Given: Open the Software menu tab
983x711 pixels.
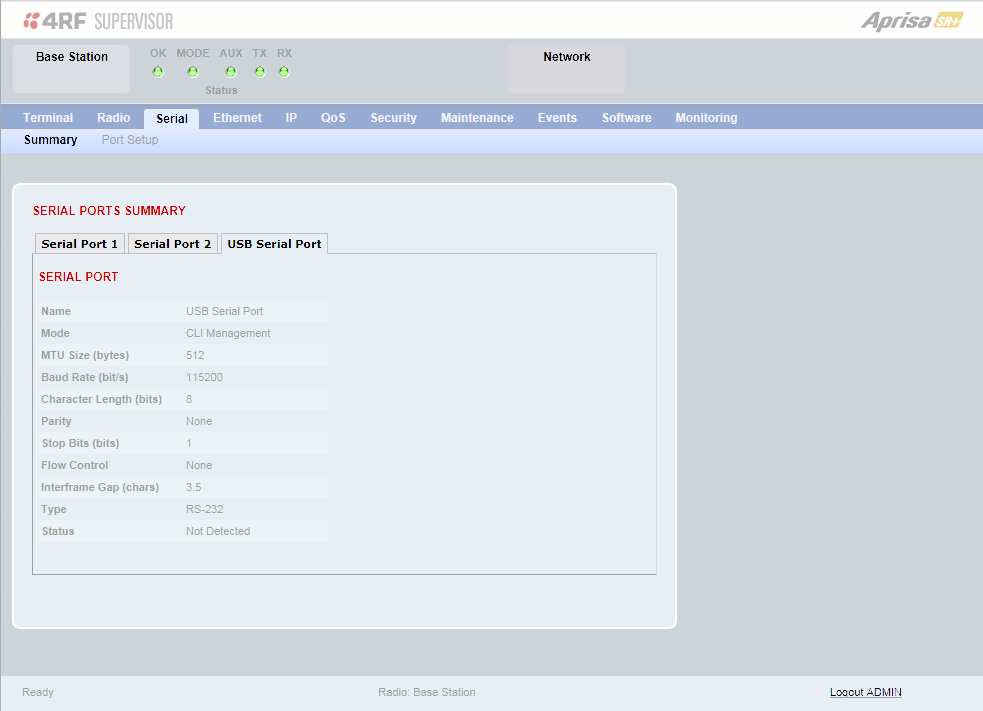Looking at the screenshot, I should coord(627,118).
